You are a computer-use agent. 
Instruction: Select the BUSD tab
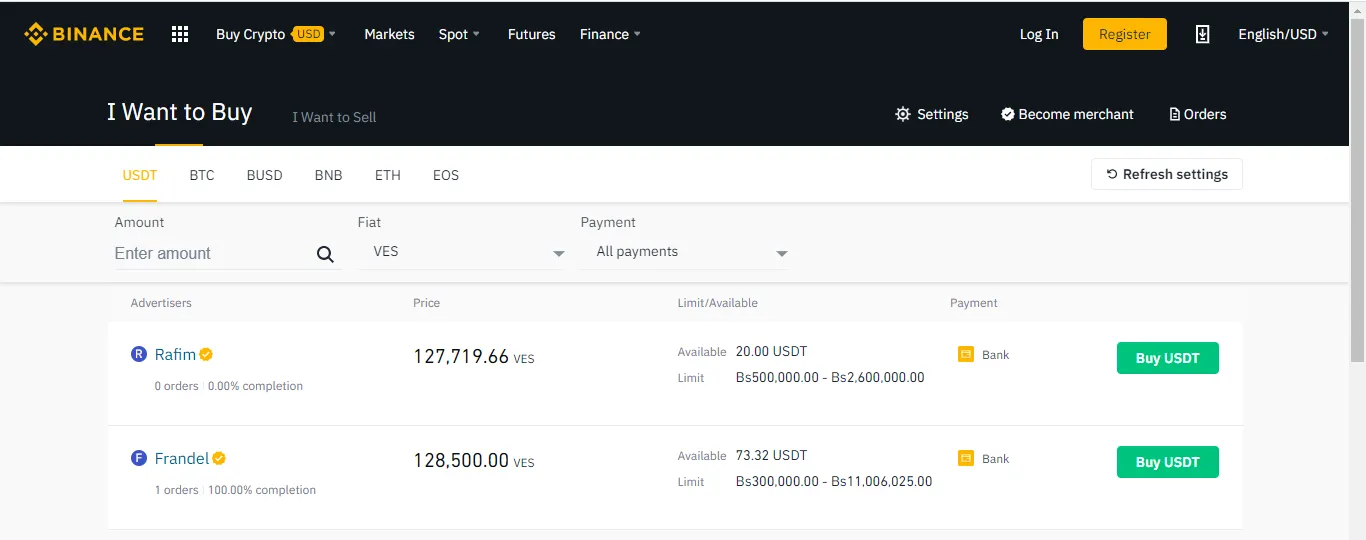pos(264,175)
